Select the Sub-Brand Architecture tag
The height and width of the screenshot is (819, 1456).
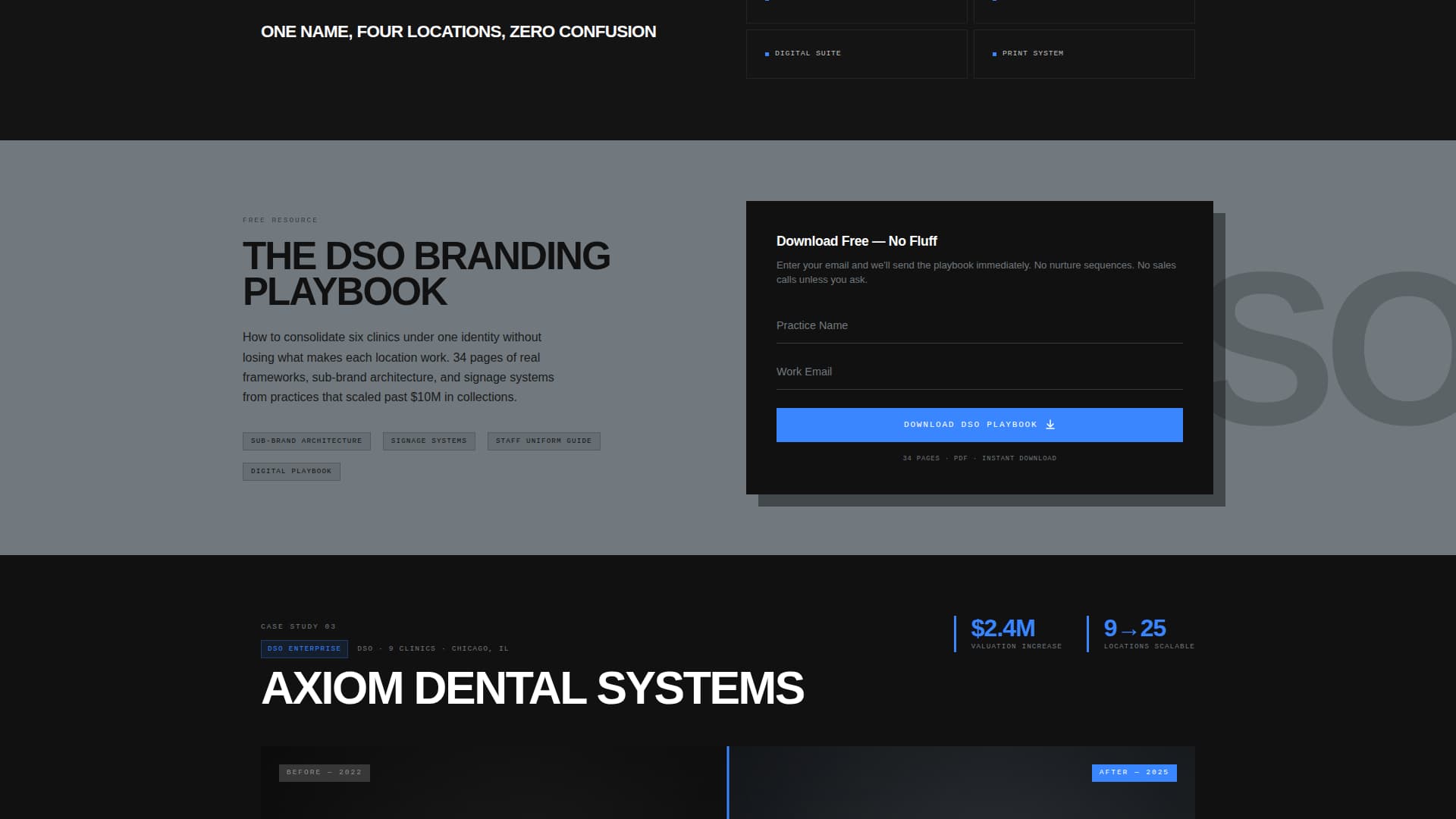pyautogui.click(x=306, y=441)
